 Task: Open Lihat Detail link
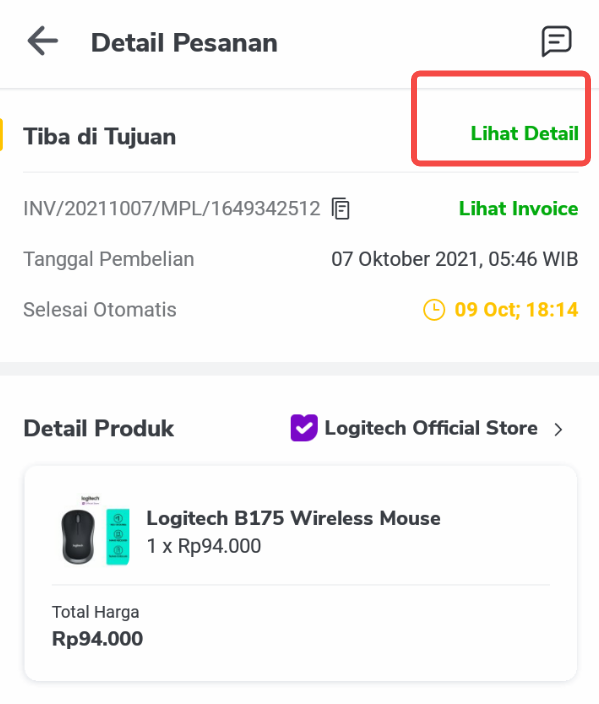click(x=524, y=133)
